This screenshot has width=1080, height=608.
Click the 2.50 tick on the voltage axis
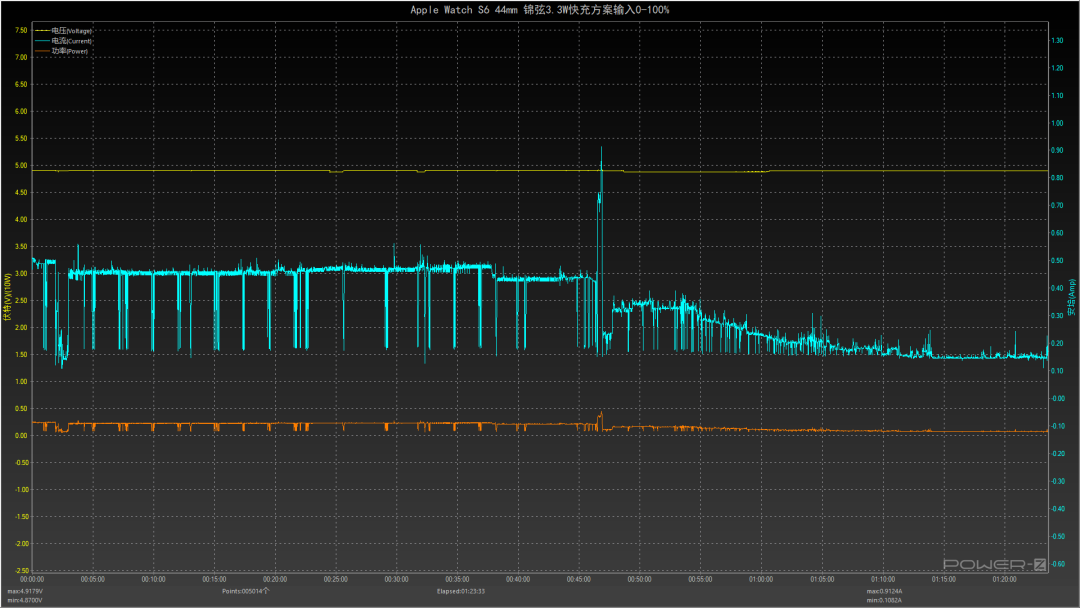click(x=21, y=301)
